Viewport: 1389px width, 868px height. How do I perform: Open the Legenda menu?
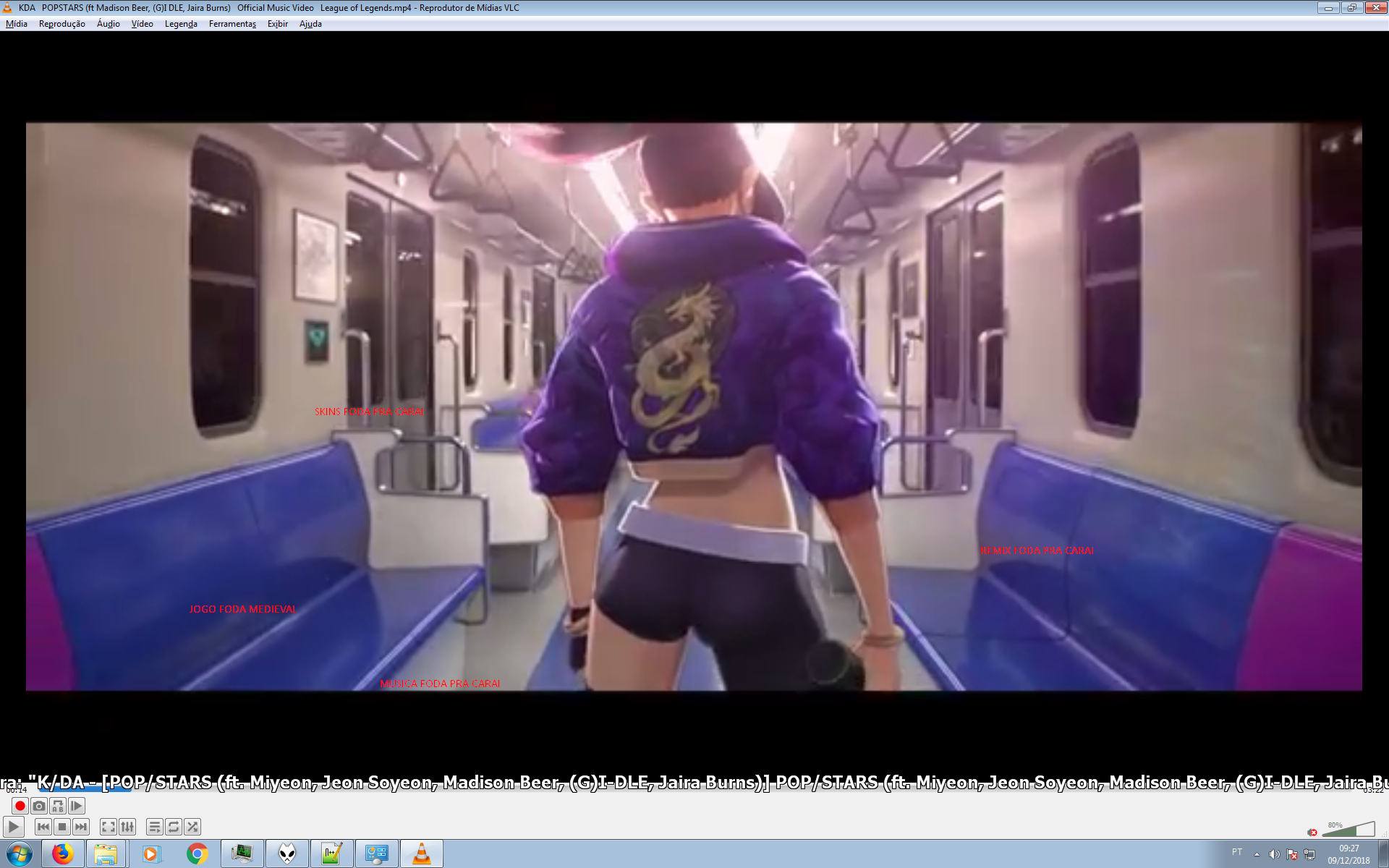181,24
